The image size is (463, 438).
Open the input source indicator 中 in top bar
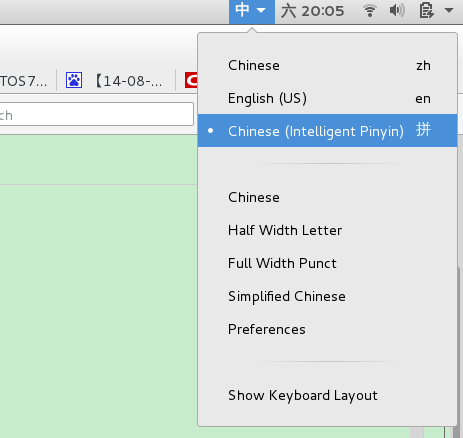coord(251,11)
